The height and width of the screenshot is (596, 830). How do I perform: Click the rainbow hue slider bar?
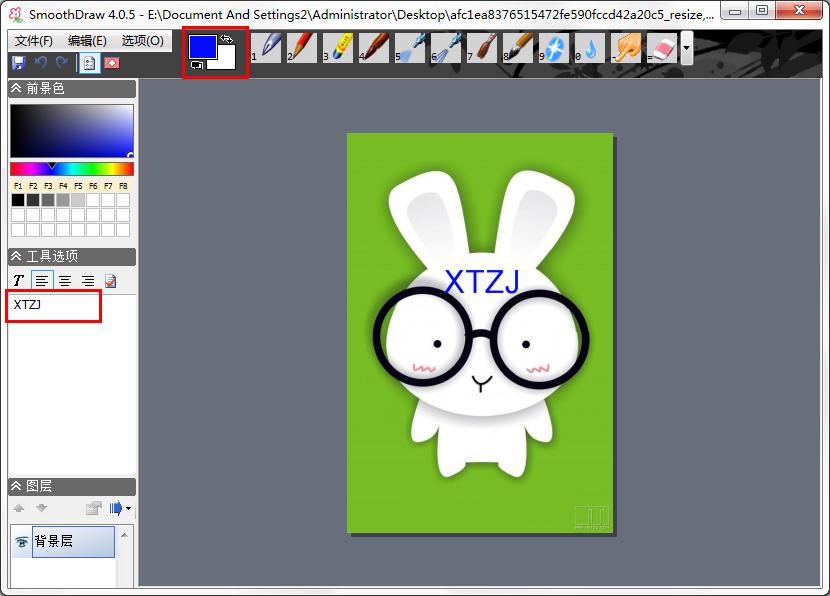[72, 169]
